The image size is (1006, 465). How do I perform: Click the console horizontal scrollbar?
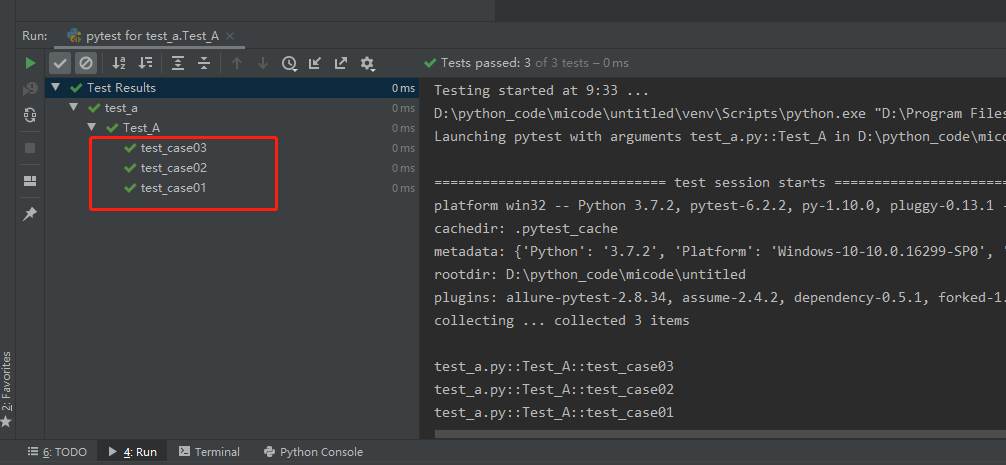(720, 434)
